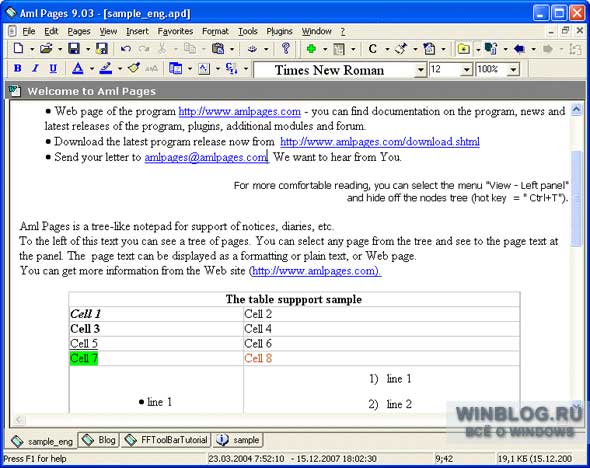
Task: Click the vertical scrollbar thumb
Action: pyautogui.click(x=576, y=198)
